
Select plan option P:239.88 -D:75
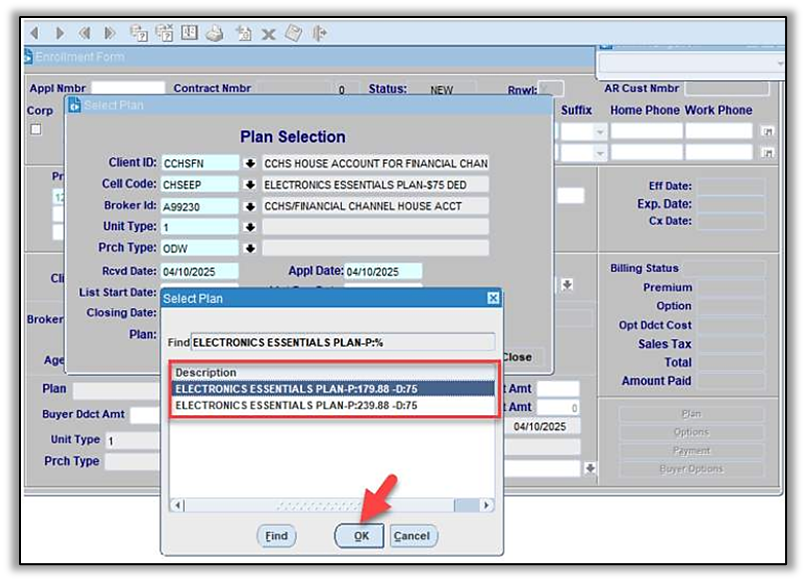(332, 405)
